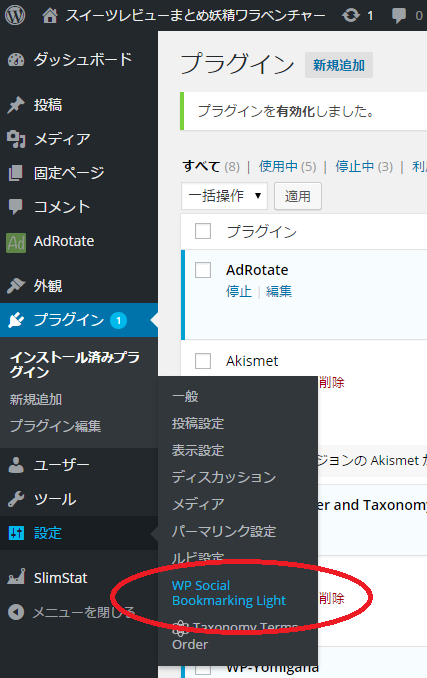427x678 pixels.
Task: Collapse menu with メニューを閉じる arrow icon
Action: [x=16, y=612]
